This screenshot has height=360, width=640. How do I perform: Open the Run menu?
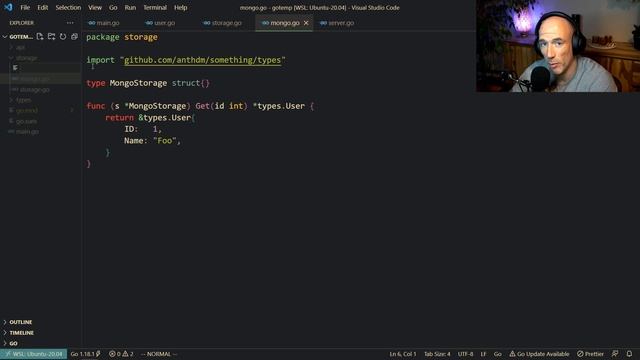[x=130, y=7]
